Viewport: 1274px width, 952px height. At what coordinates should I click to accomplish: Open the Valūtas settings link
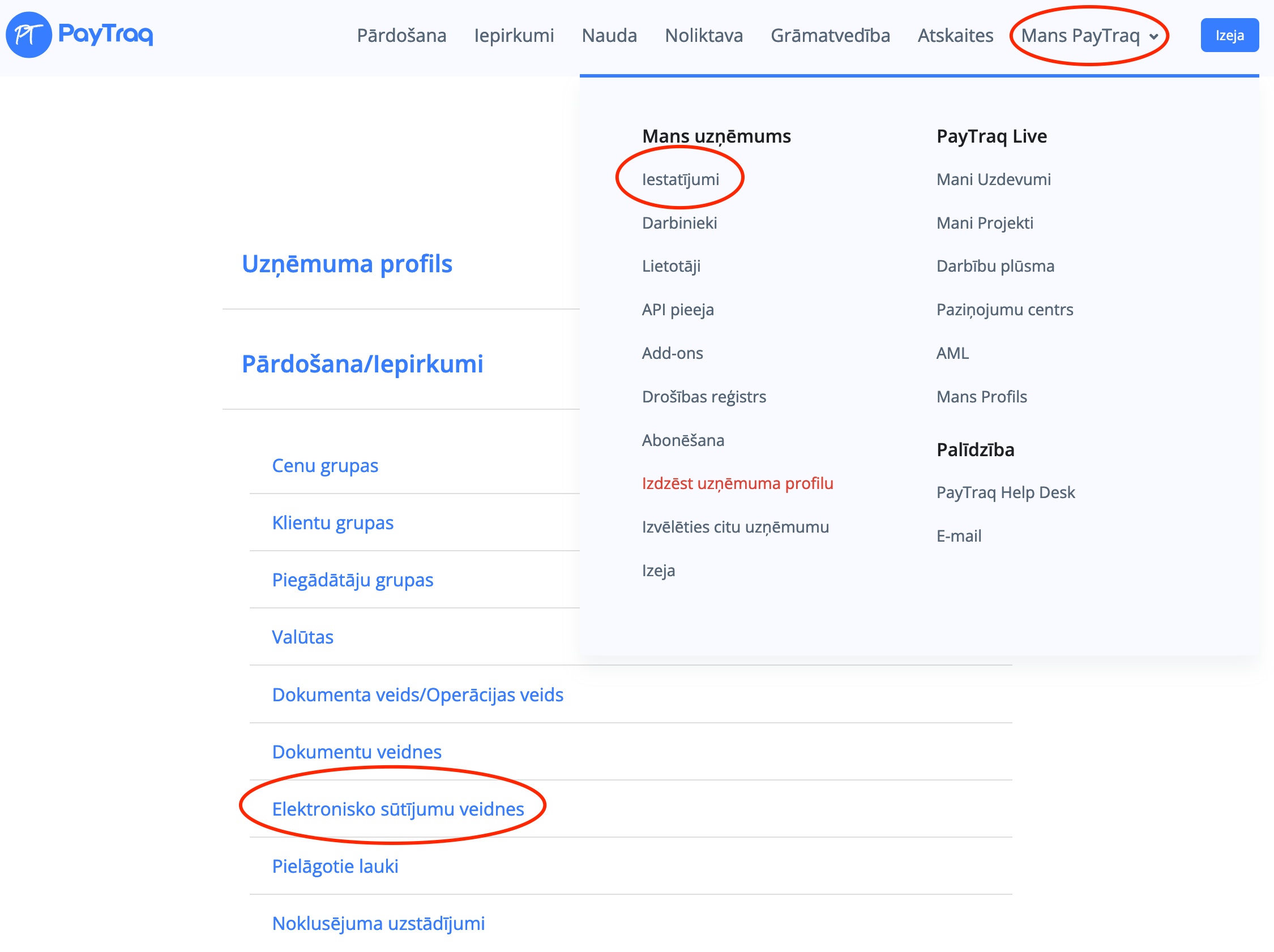point(302,637)
